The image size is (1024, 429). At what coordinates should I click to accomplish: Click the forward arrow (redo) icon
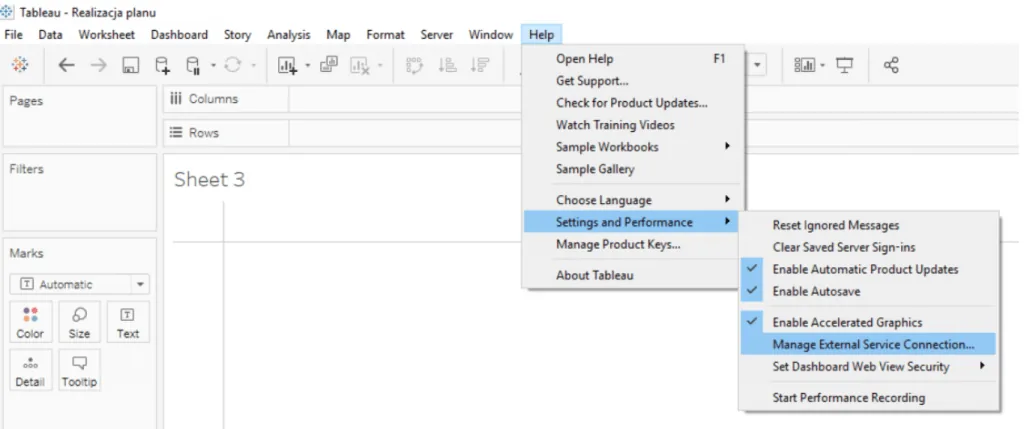click(x=98, y=65)
